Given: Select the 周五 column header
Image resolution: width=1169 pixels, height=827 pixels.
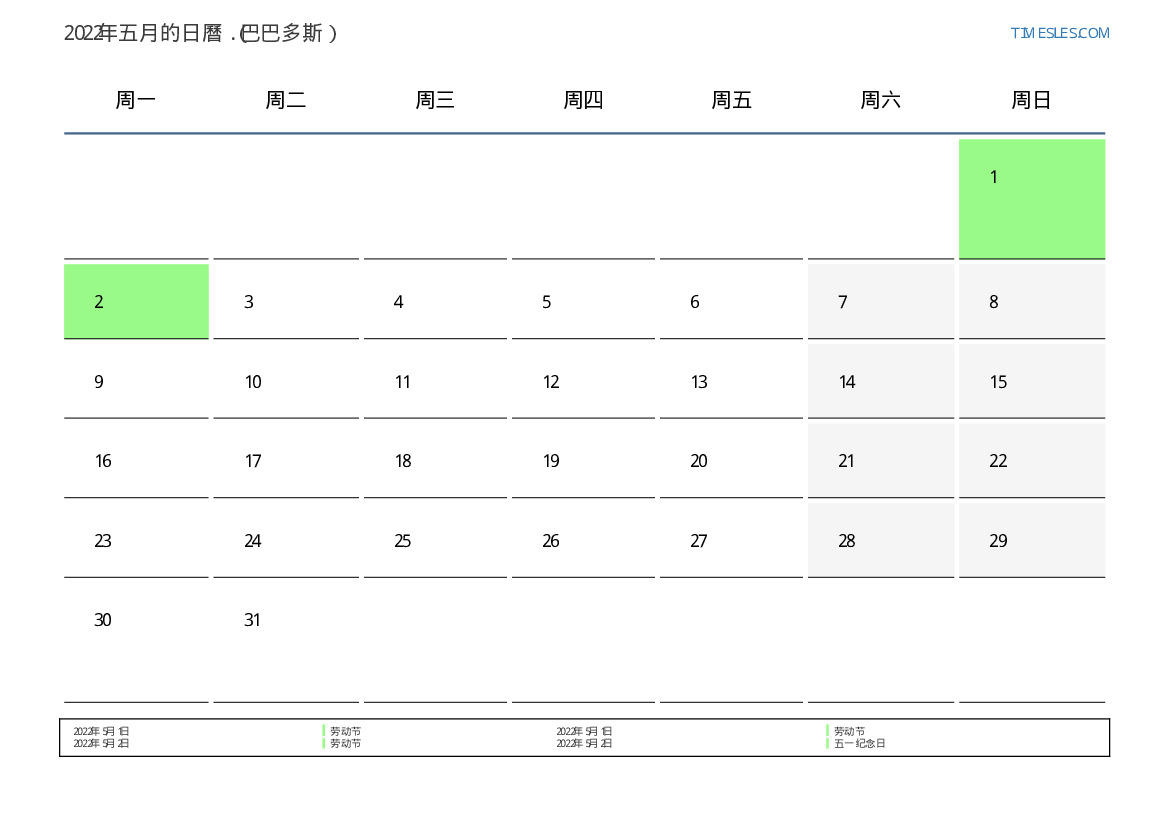Looking at the screenshot, I should (x=731, y=99).
